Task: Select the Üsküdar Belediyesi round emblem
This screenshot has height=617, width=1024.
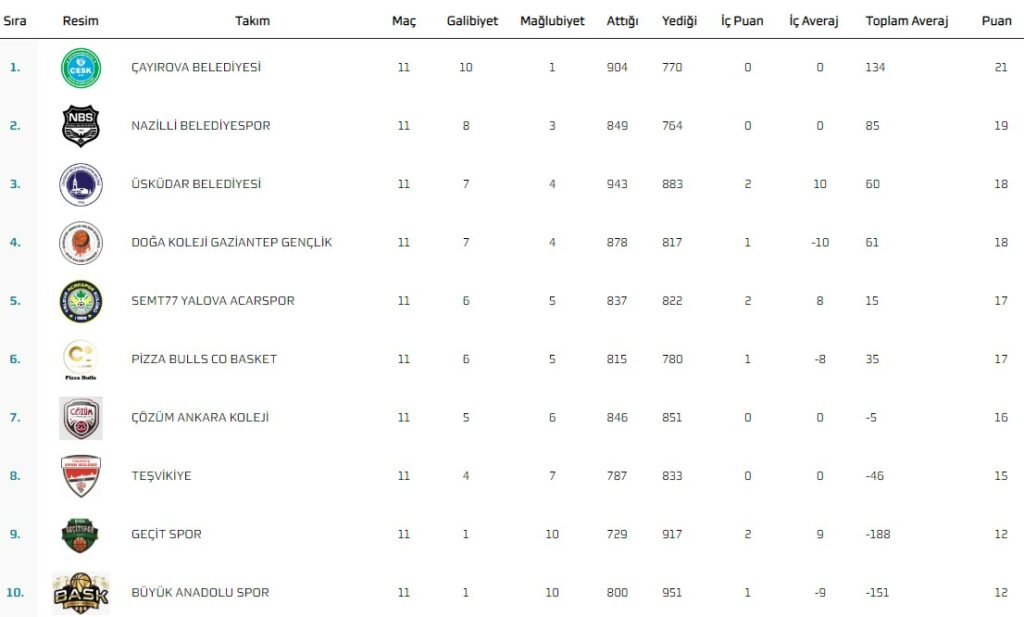Action: pyautogui.click(x=81, y=184)
